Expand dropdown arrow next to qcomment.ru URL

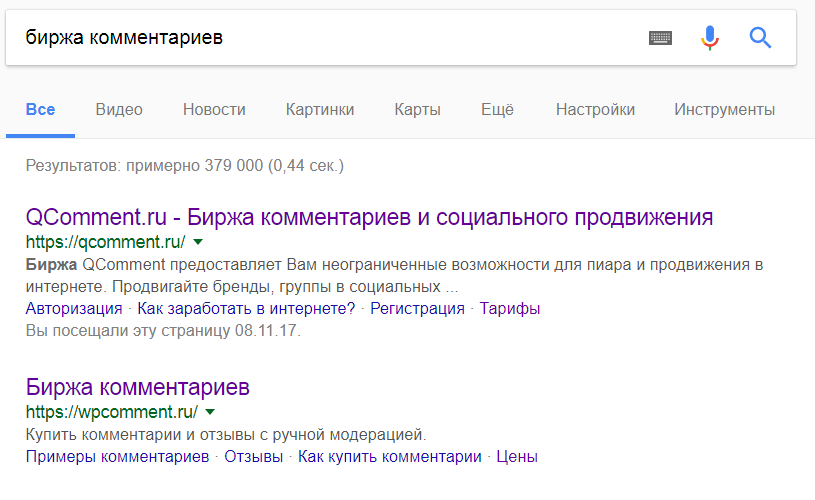pyautogui.click(x=198, y=242)
